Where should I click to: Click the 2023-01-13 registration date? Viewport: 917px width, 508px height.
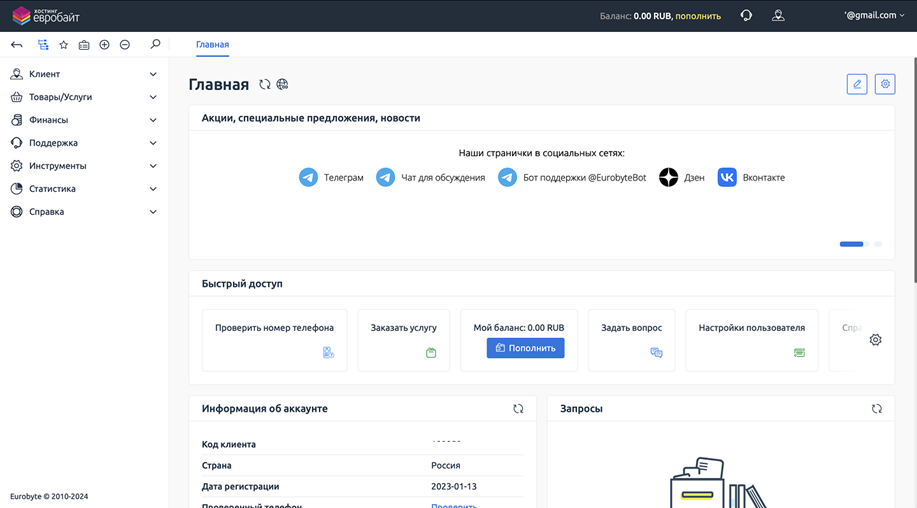coord(453,486)
